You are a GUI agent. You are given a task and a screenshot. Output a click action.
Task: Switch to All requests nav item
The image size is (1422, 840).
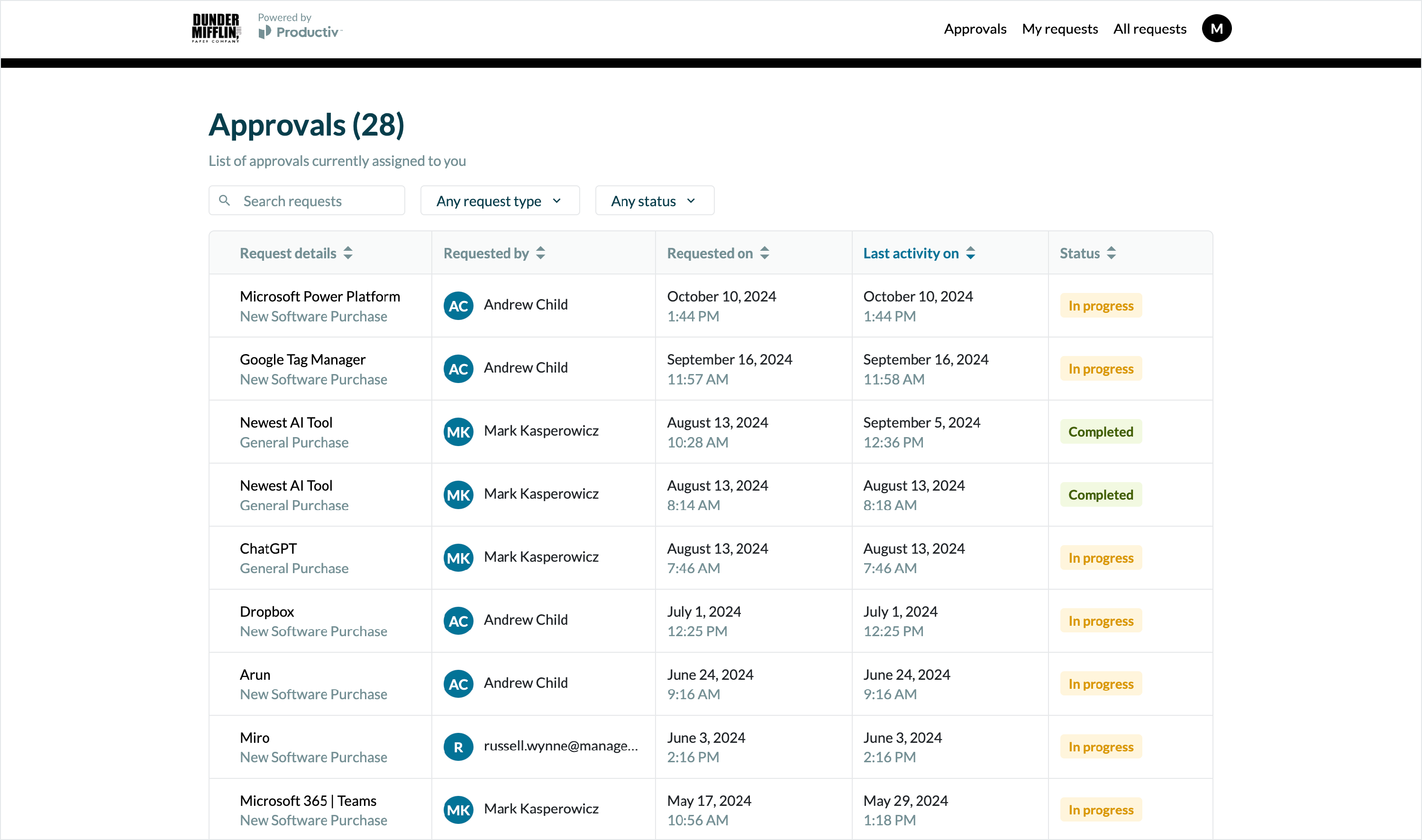tap(1149, 29)
